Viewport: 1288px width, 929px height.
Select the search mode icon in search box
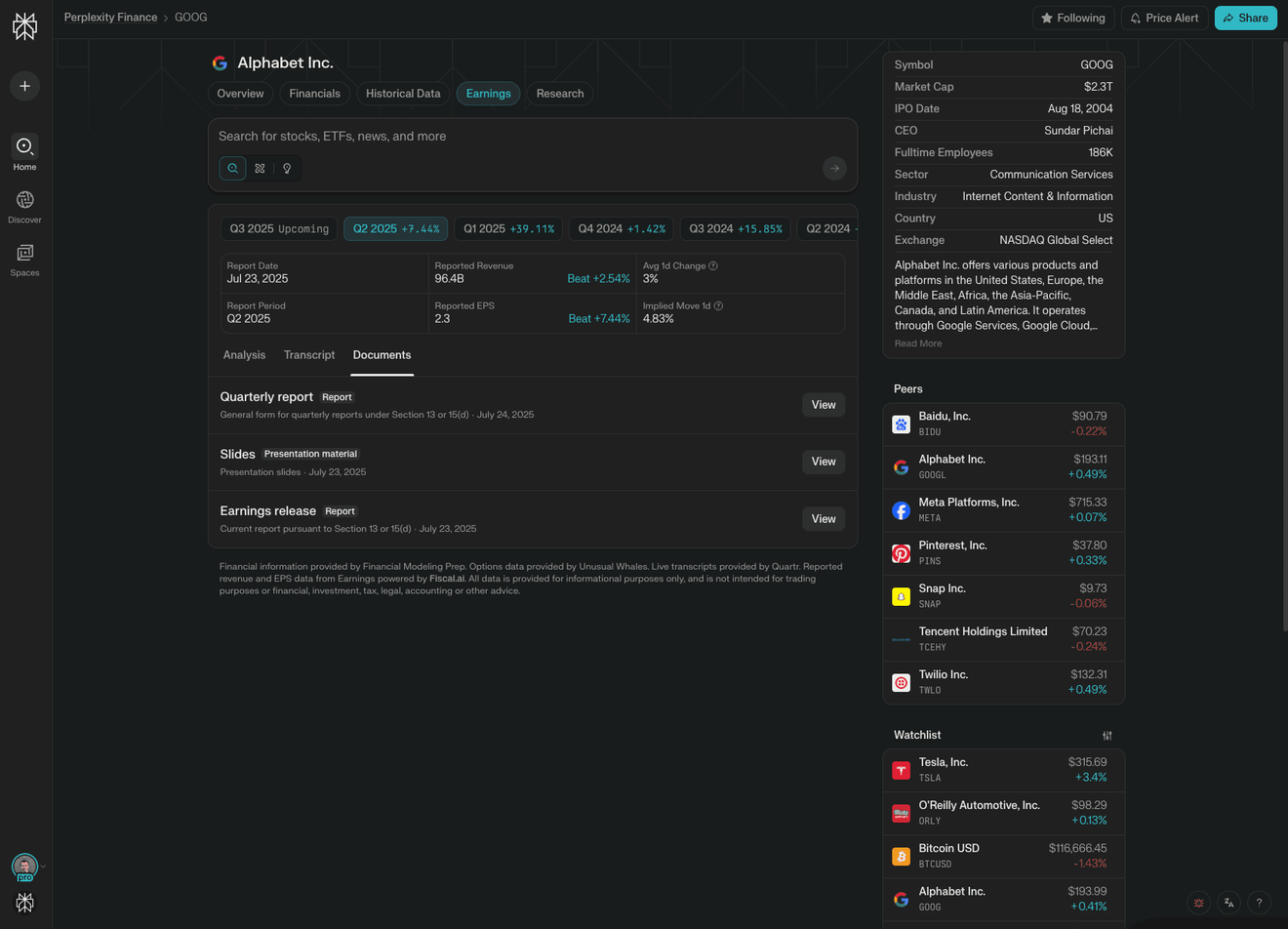(x=232, y=168)
